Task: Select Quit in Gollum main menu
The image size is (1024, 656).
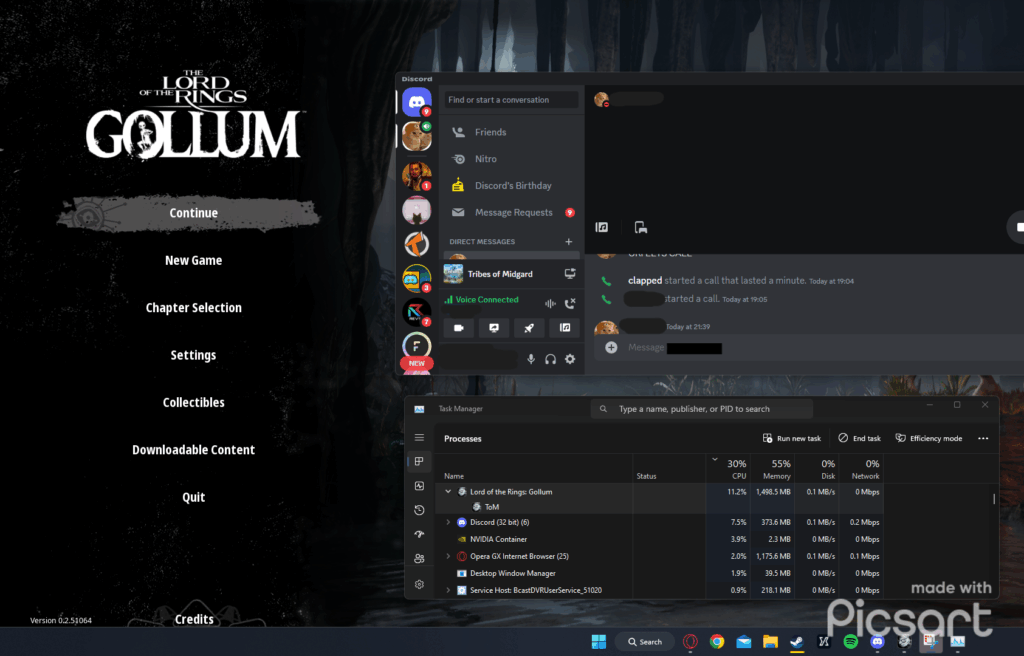Action: pyautogui.click(x=193, y=497)
